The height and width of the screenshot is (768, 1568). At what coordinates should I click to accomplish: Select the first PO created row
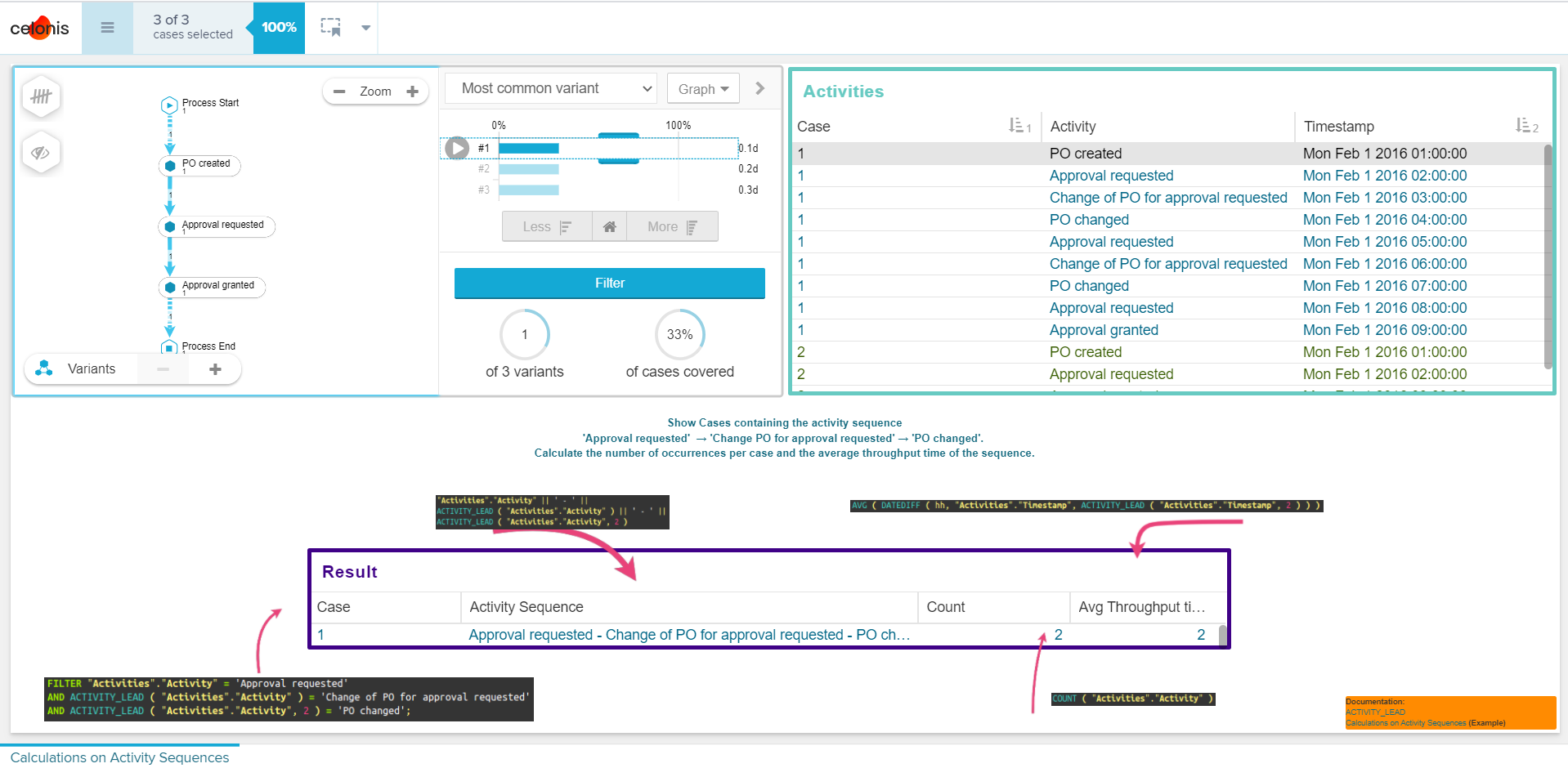click(1167, 154)
